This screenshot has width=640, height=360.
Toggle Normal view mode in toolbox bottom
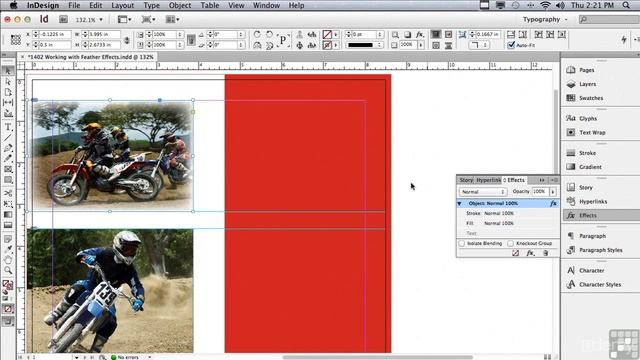pyautogui.click(x=8, y=321)
